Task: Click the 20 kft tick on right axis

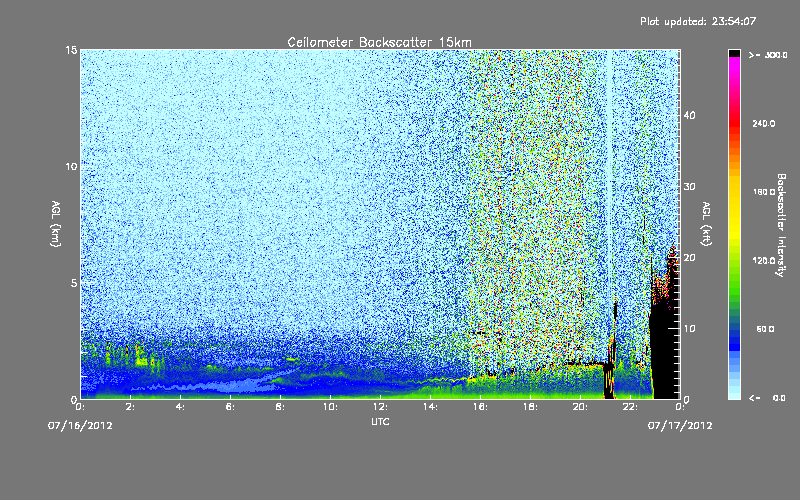Action: click(x=689, y=257)
